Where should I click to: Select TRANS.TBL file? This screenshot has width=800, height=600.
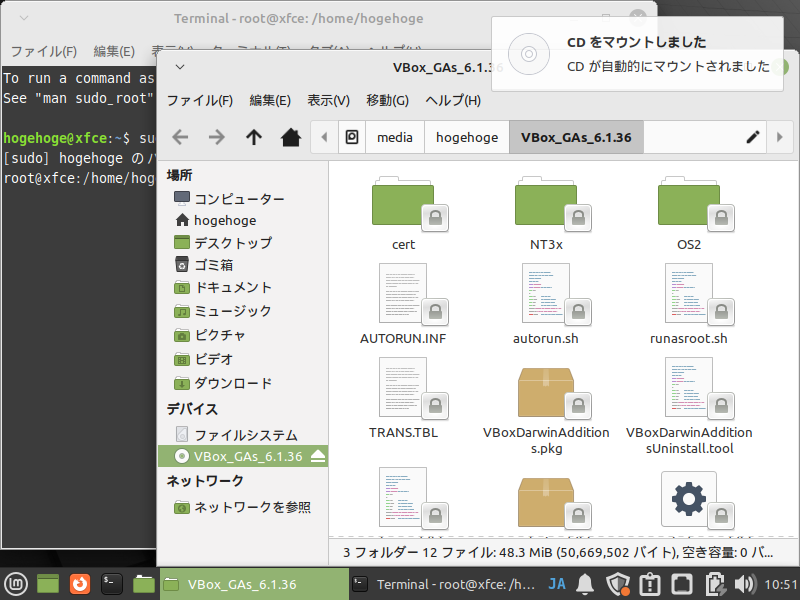(x=403, y=398)
